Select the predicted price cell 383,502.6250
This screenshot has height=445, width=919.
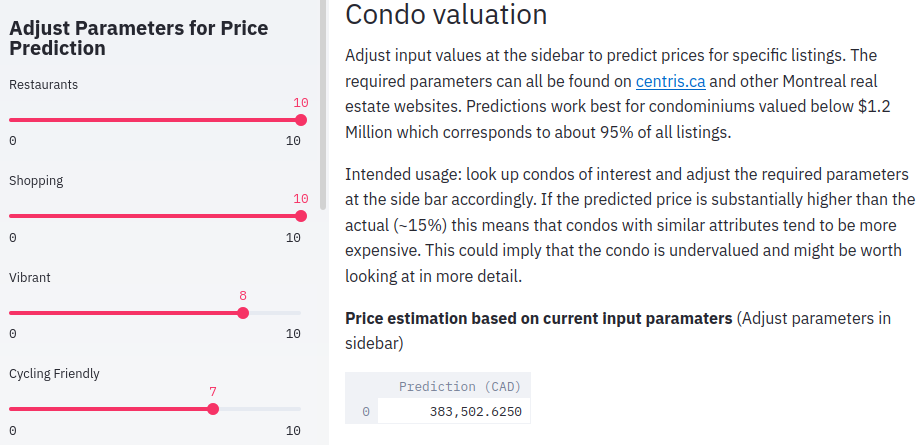[459, 411]
